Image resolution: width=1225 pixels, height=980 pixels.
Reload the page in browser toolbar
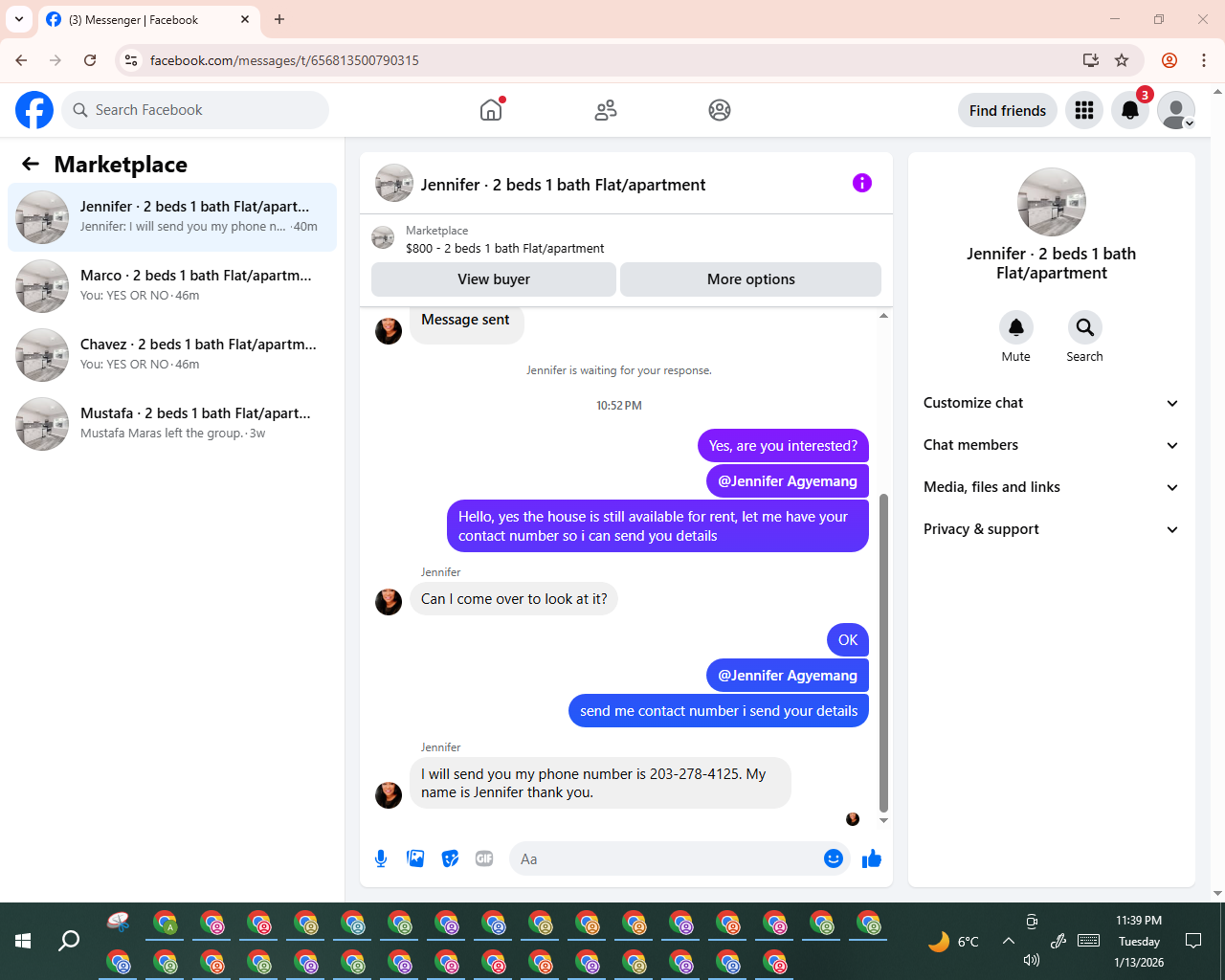click(90, 60)
